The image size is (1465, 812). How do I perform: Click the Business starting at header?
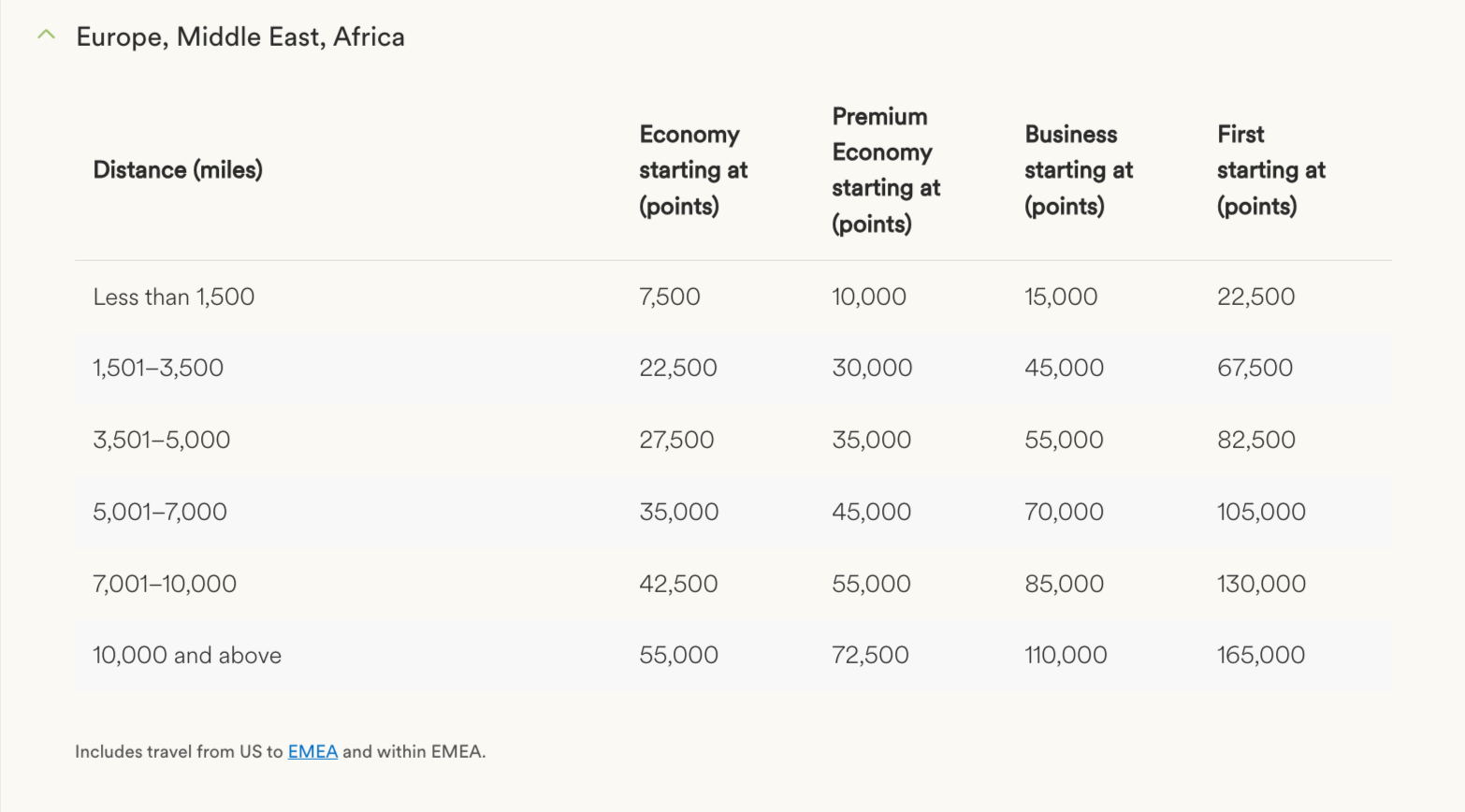point(1078,170)
